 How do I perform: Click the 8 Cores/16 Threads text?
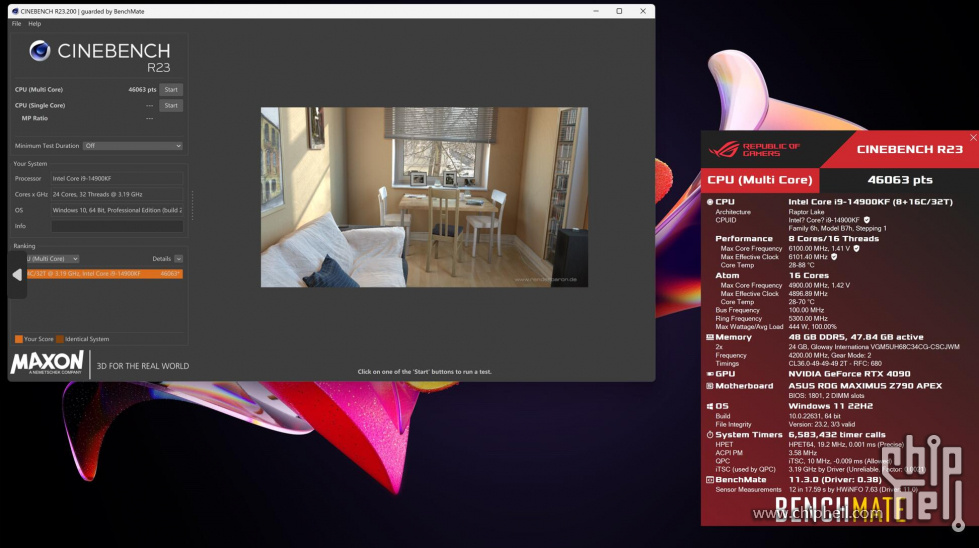point(834,238)
